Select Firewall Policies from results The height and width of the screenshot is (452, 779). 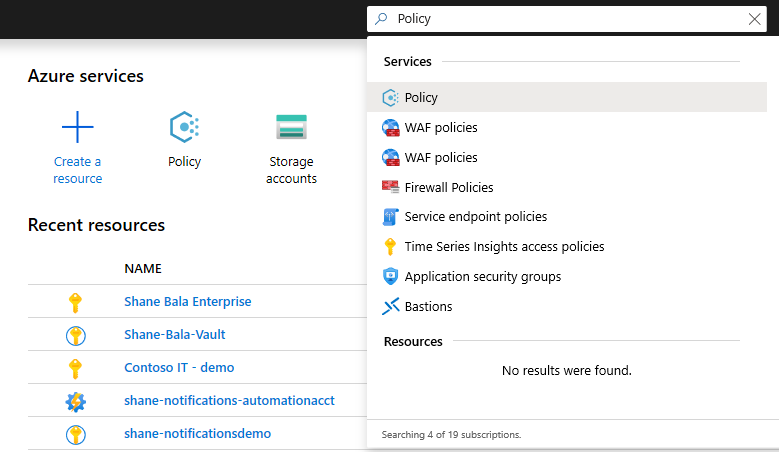[x=567, y=187]
